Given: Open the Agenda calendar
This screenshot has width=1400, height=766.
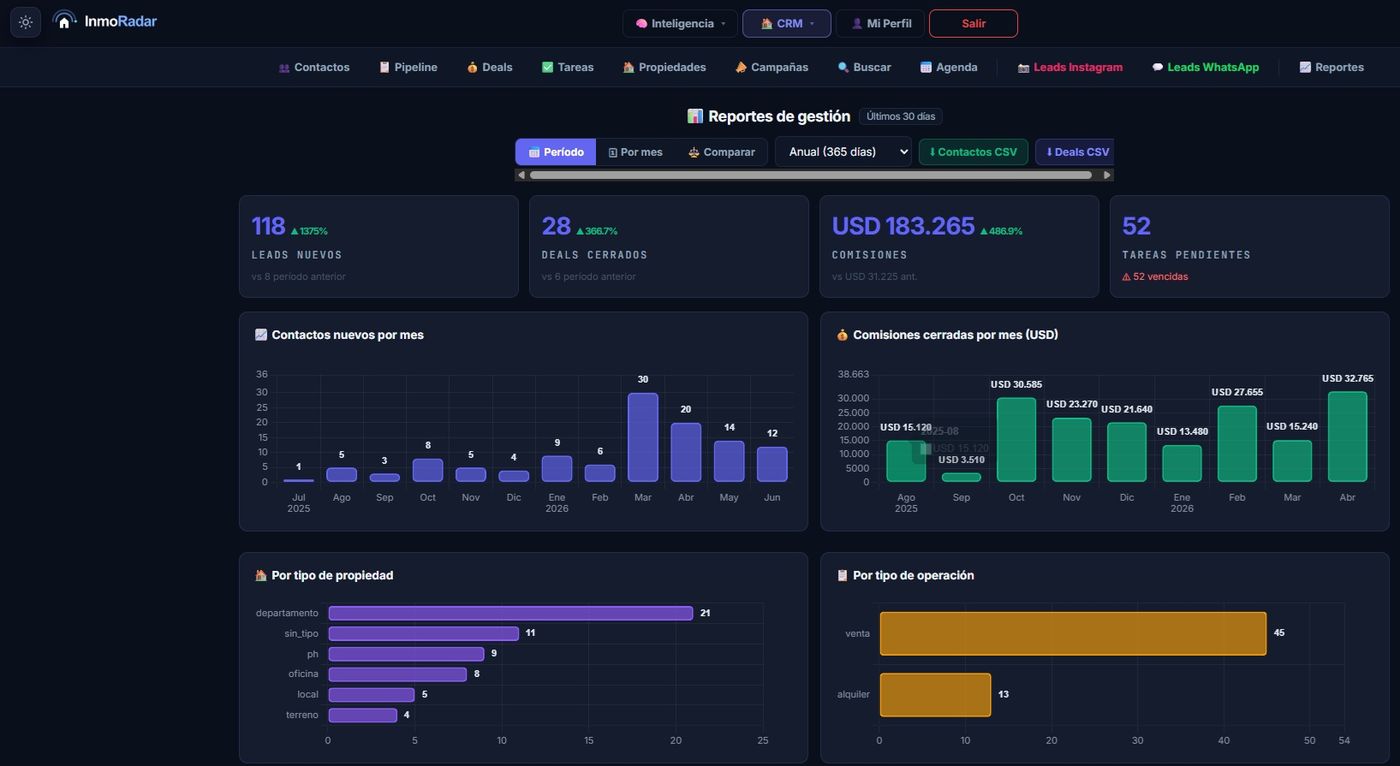Looking at the screenshot, I should [x=948, y=67].
